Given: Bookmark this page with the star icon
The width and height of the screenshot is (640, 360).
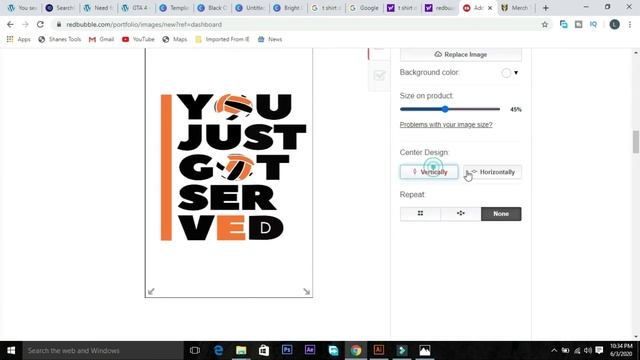Looking at the screenshot, I should 544,24.
